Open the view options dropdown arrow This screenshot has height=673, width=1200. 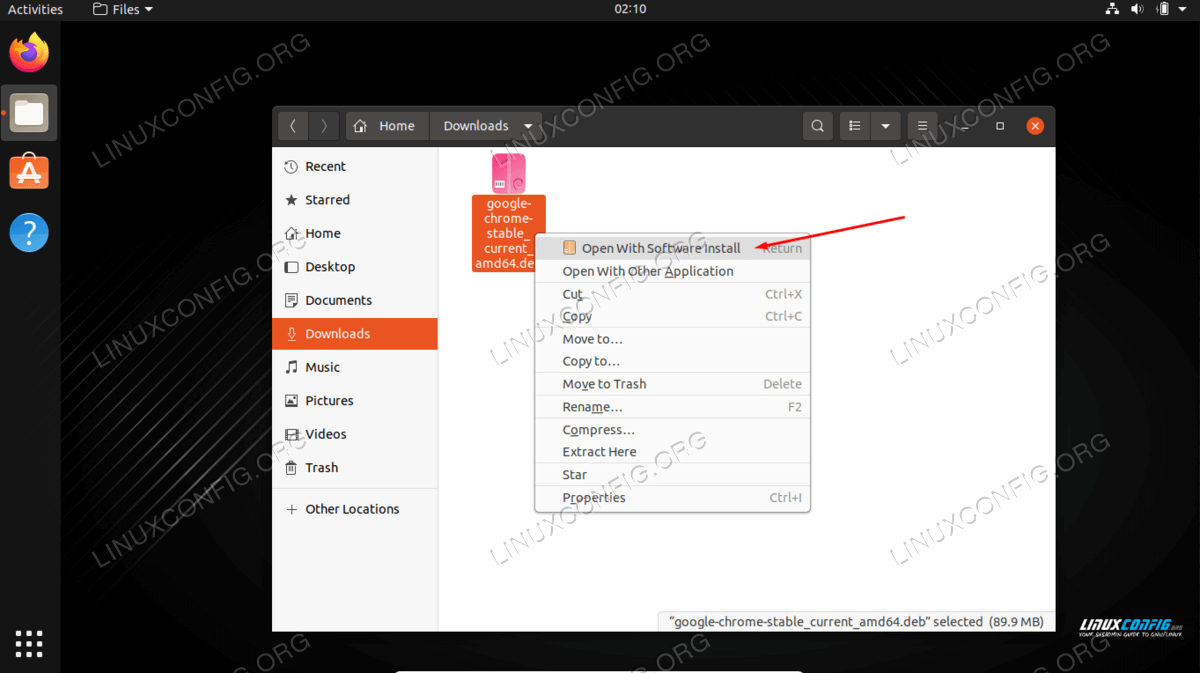885,126
